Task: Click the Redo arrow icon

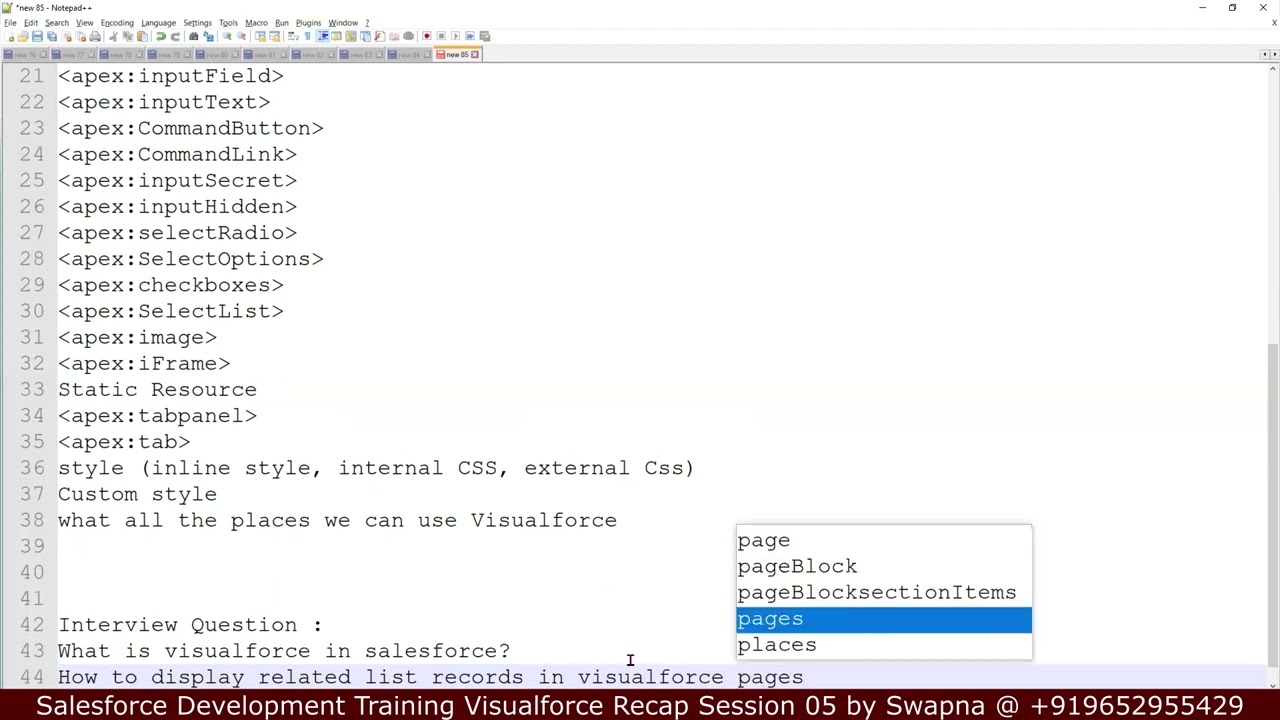Action: [x=175, y=36]
